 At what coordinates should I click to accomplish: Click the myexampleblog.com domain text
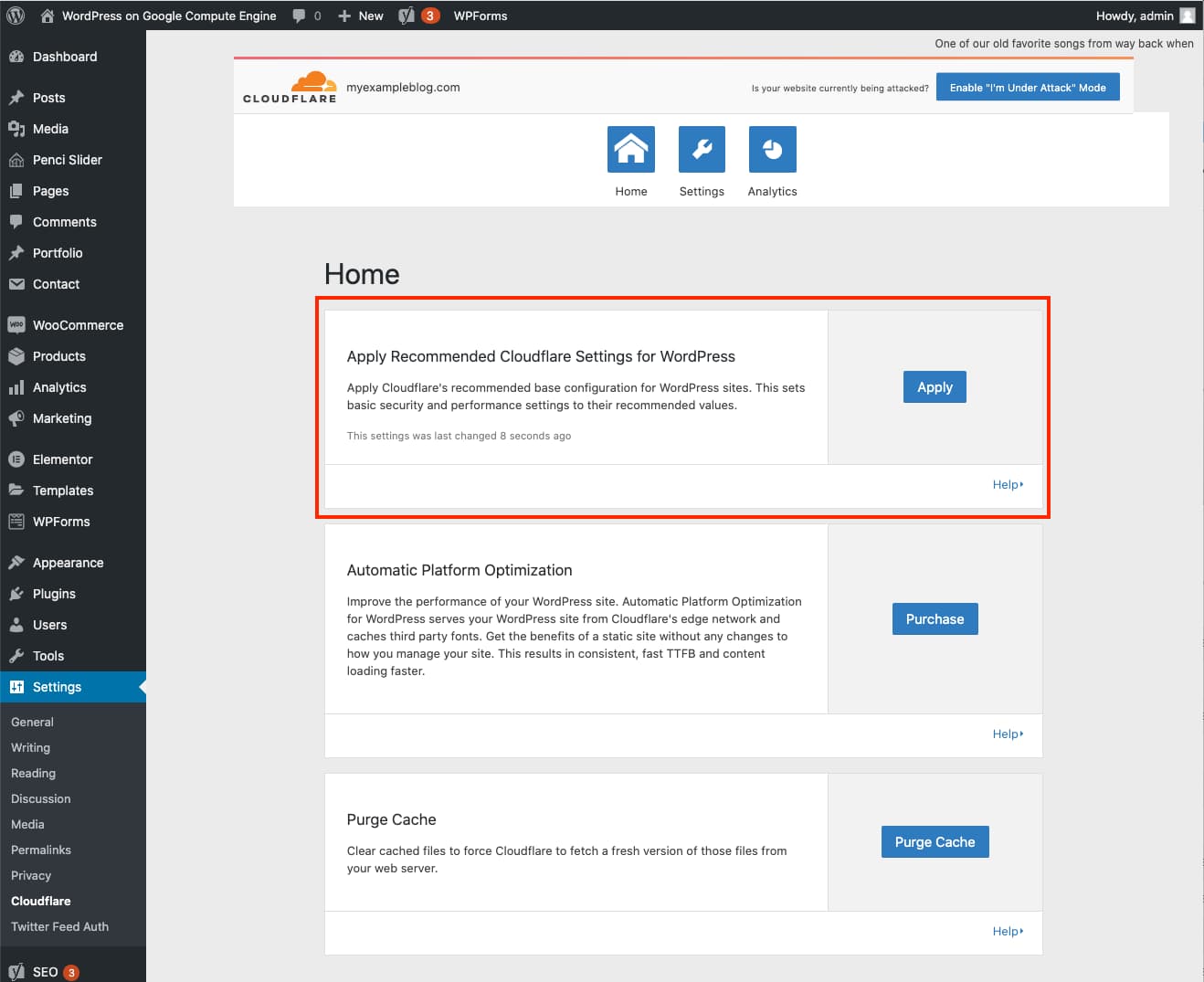click(403, 88)
